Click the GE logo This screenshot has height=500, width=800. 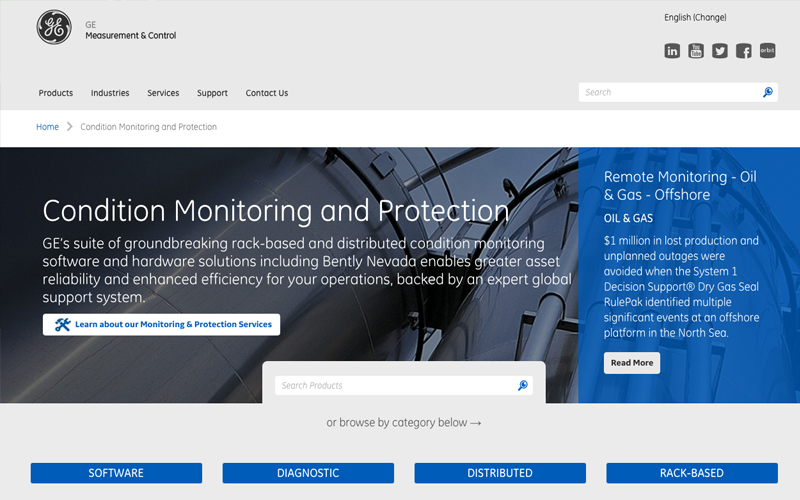54,28
